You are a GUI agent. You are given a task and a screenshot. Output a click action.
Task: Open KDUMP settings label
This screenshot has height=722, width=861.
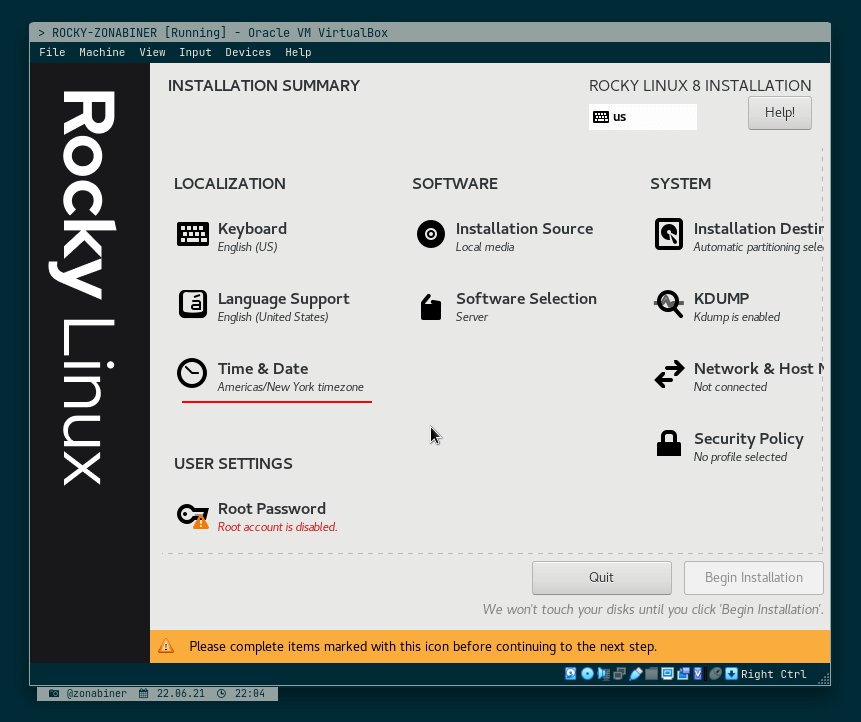coord(721,299)
